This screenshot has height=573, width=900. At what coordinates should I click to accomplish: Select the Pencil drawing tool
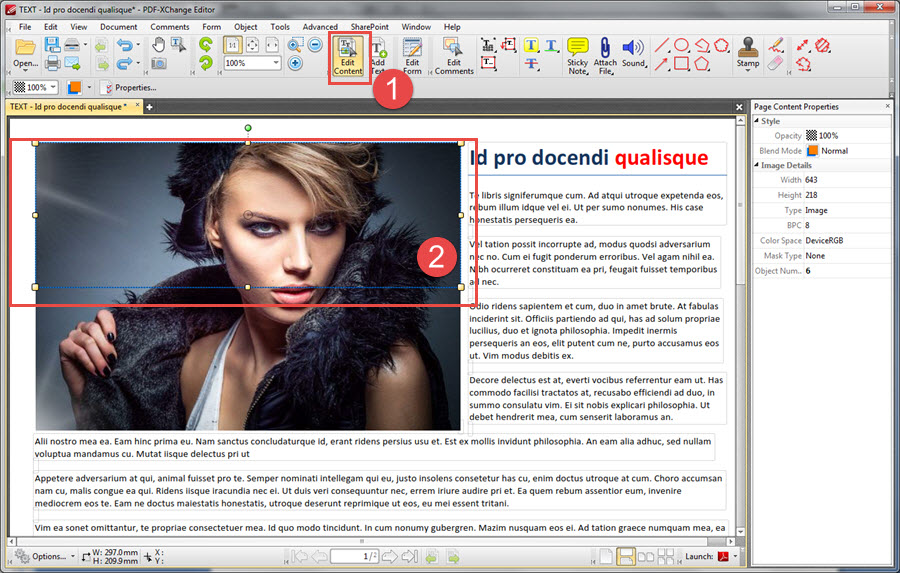pos(775,45)
